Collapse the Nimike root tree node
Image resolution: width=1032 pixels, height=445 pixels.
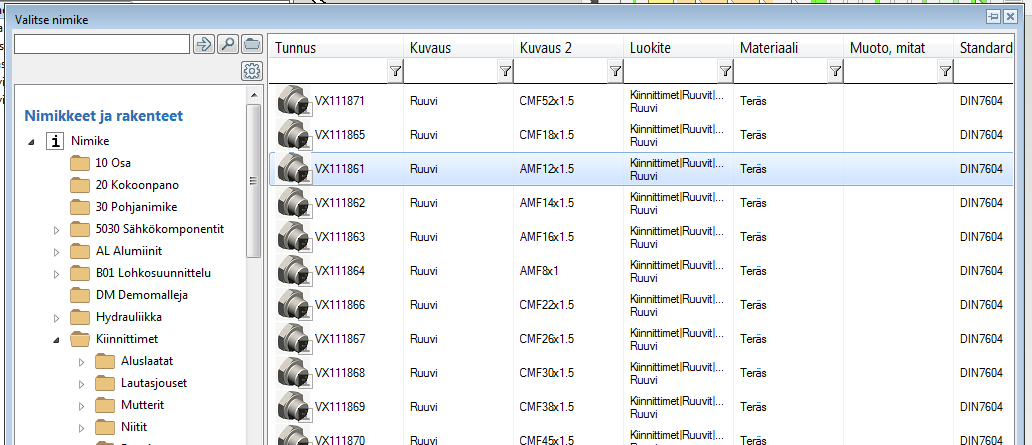34,142
